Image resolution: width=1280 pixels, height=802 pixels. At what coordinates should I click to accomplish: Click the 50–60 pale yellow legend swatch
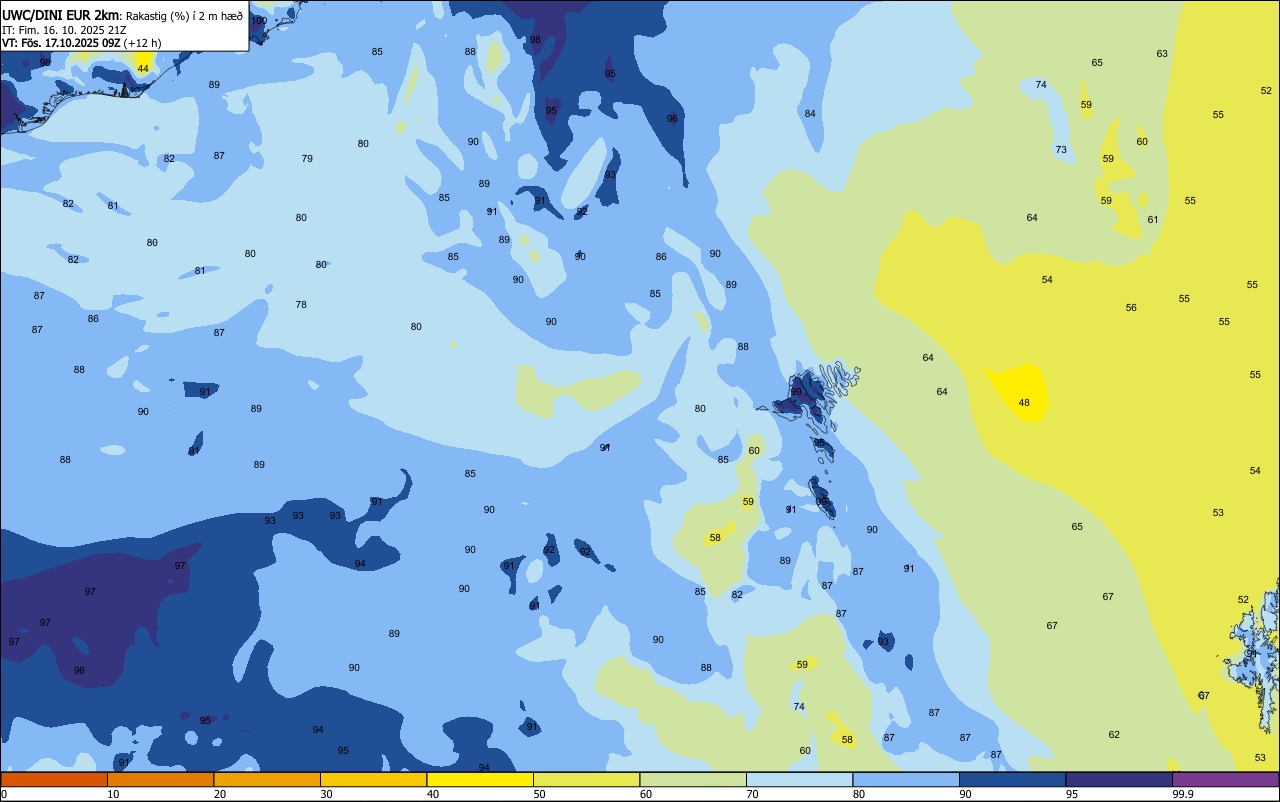click(x=586, y=779)
